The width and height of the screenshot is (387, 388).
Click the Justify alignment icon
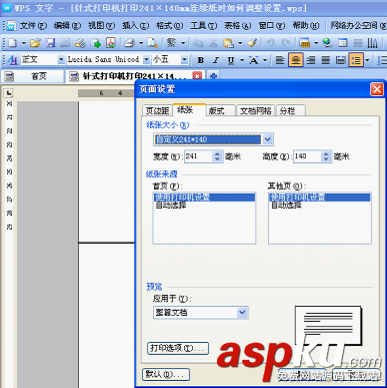(326, 60)
